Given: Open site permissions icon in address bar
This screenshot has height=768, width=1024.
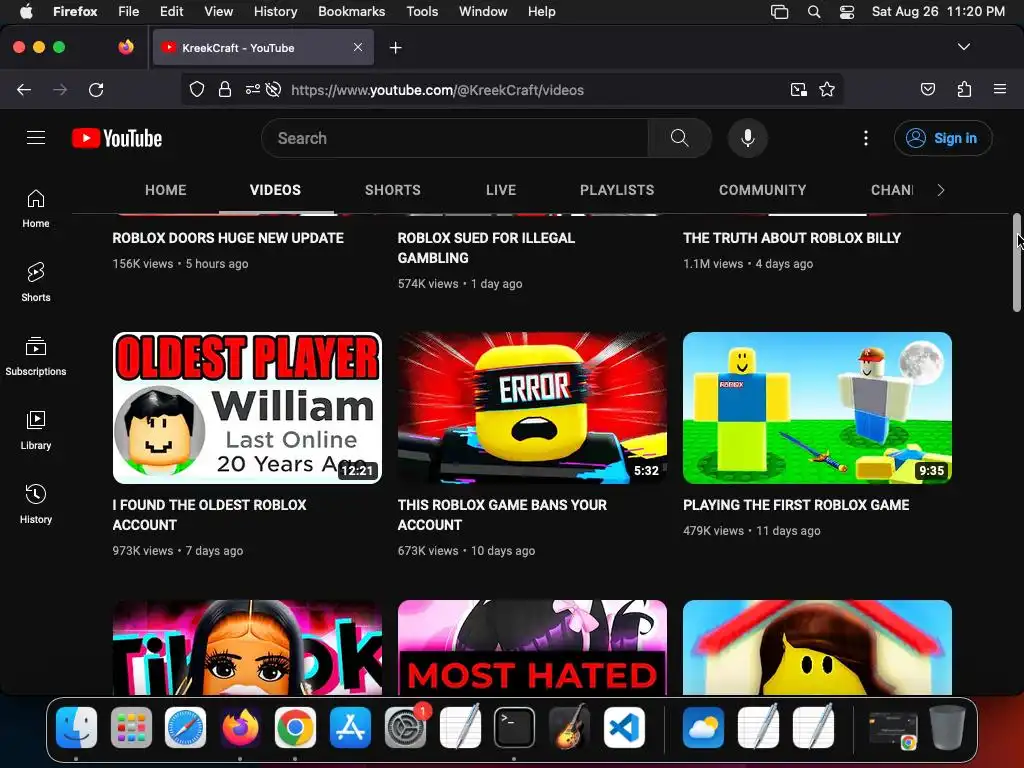Looking at the screenshot, I should click(252, 89).
